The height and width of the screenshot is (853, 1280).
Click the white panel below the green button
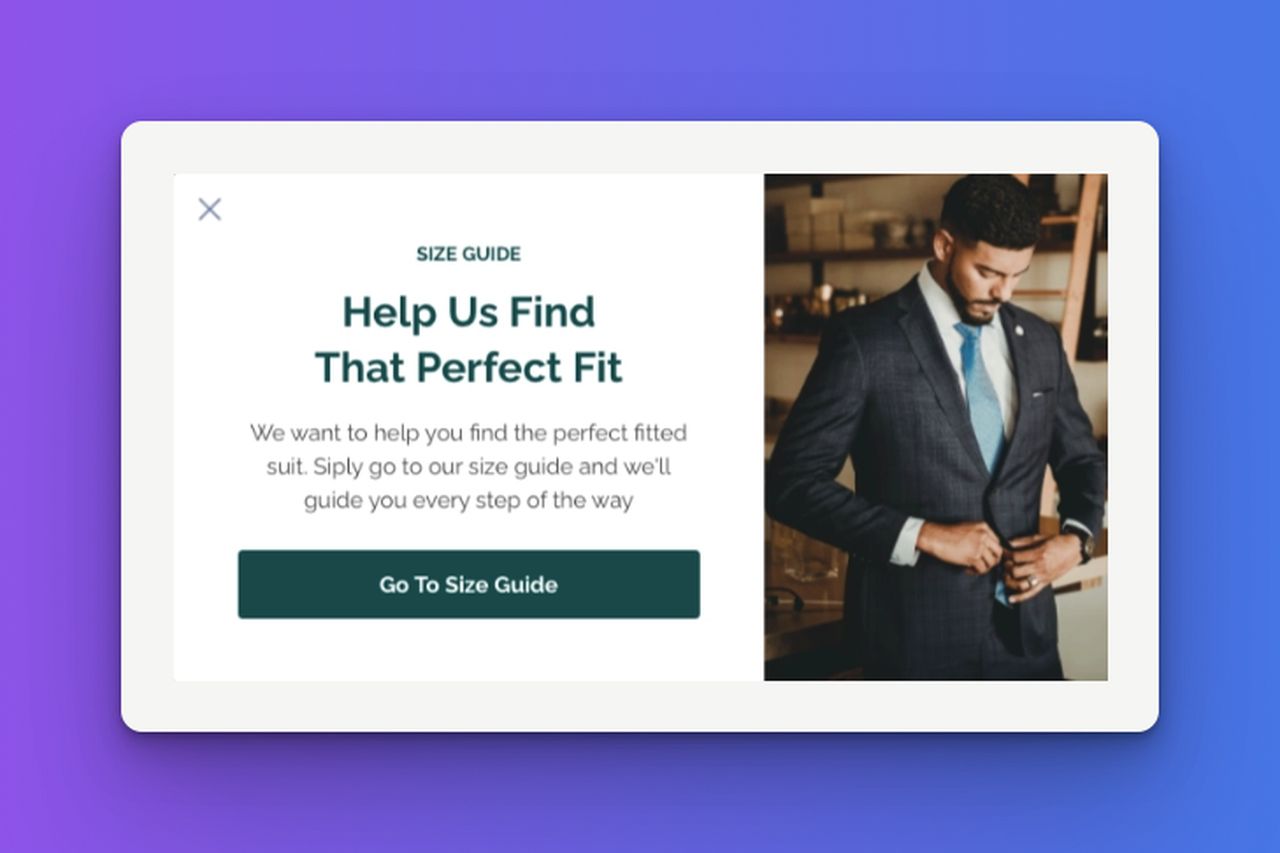click(x=469, y=650)
